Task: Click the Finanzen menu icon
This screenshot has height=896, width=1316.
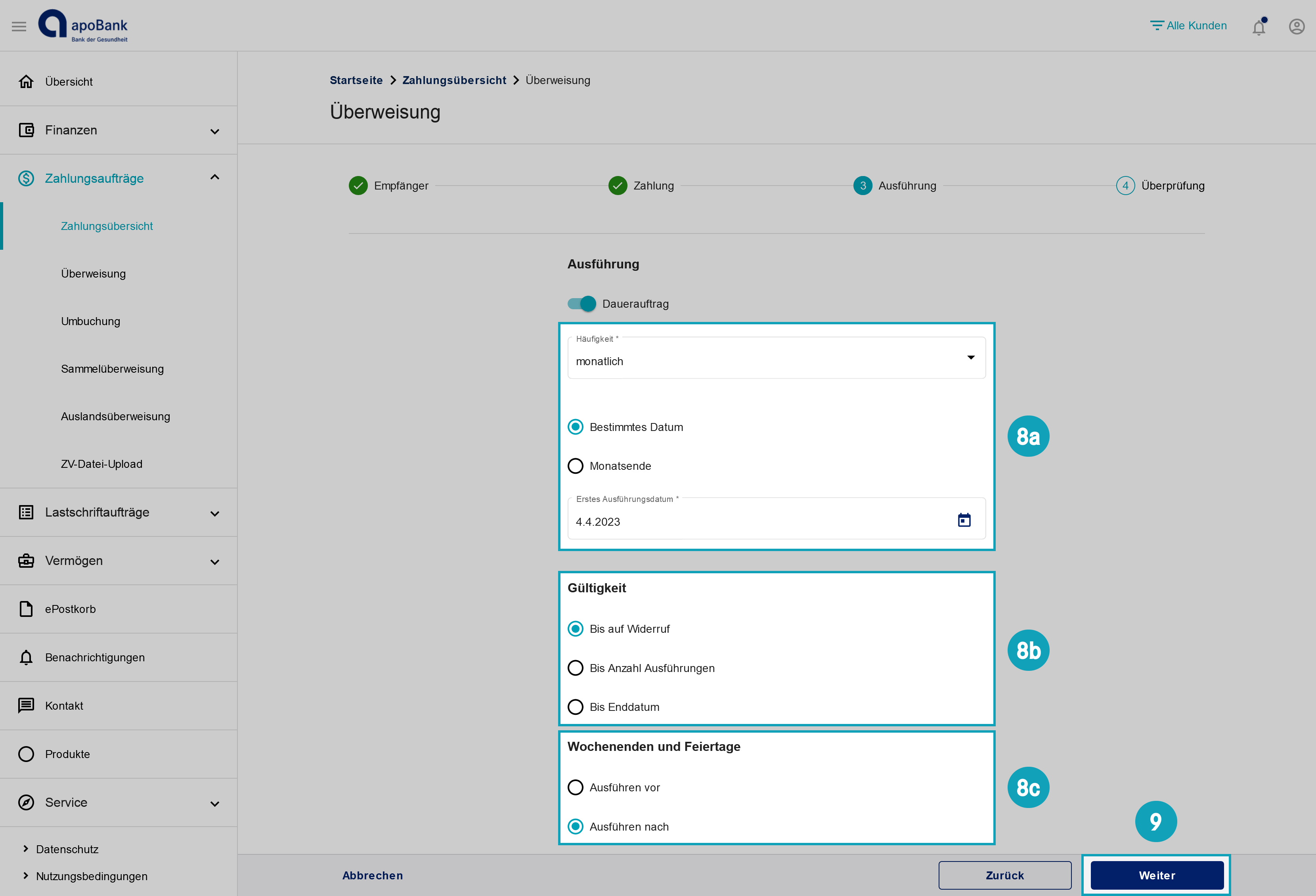Action: 27,130
